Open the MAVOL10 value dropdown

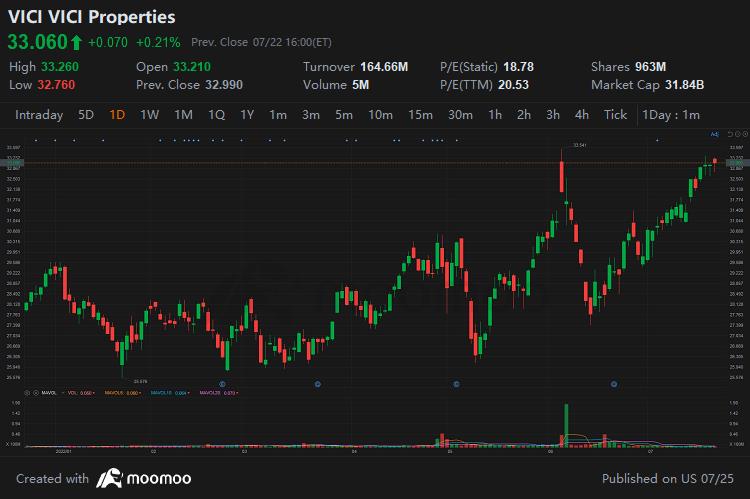[x=190, y=393]
